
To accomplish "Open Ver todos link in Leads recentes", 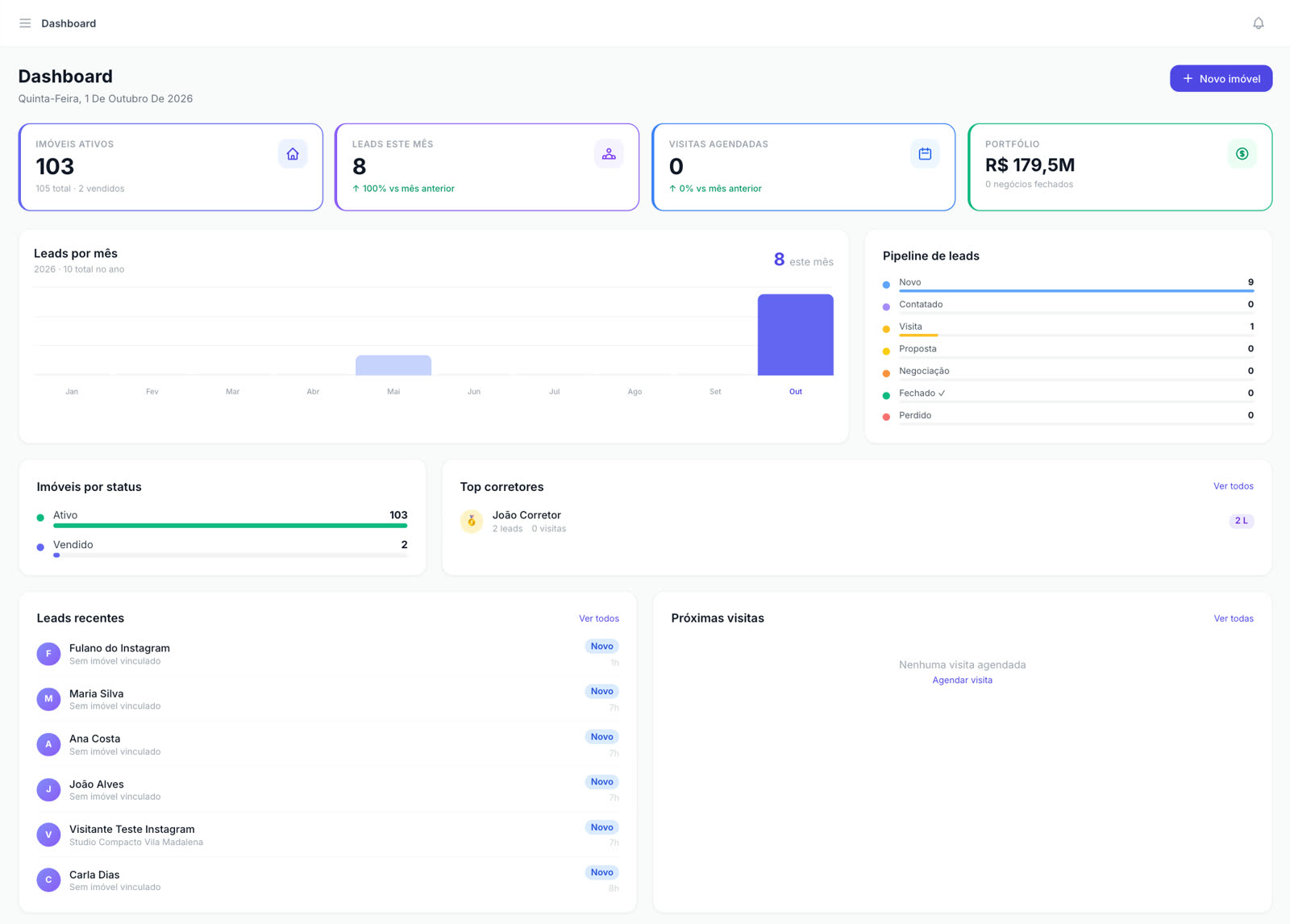I will tap(599, 618).
